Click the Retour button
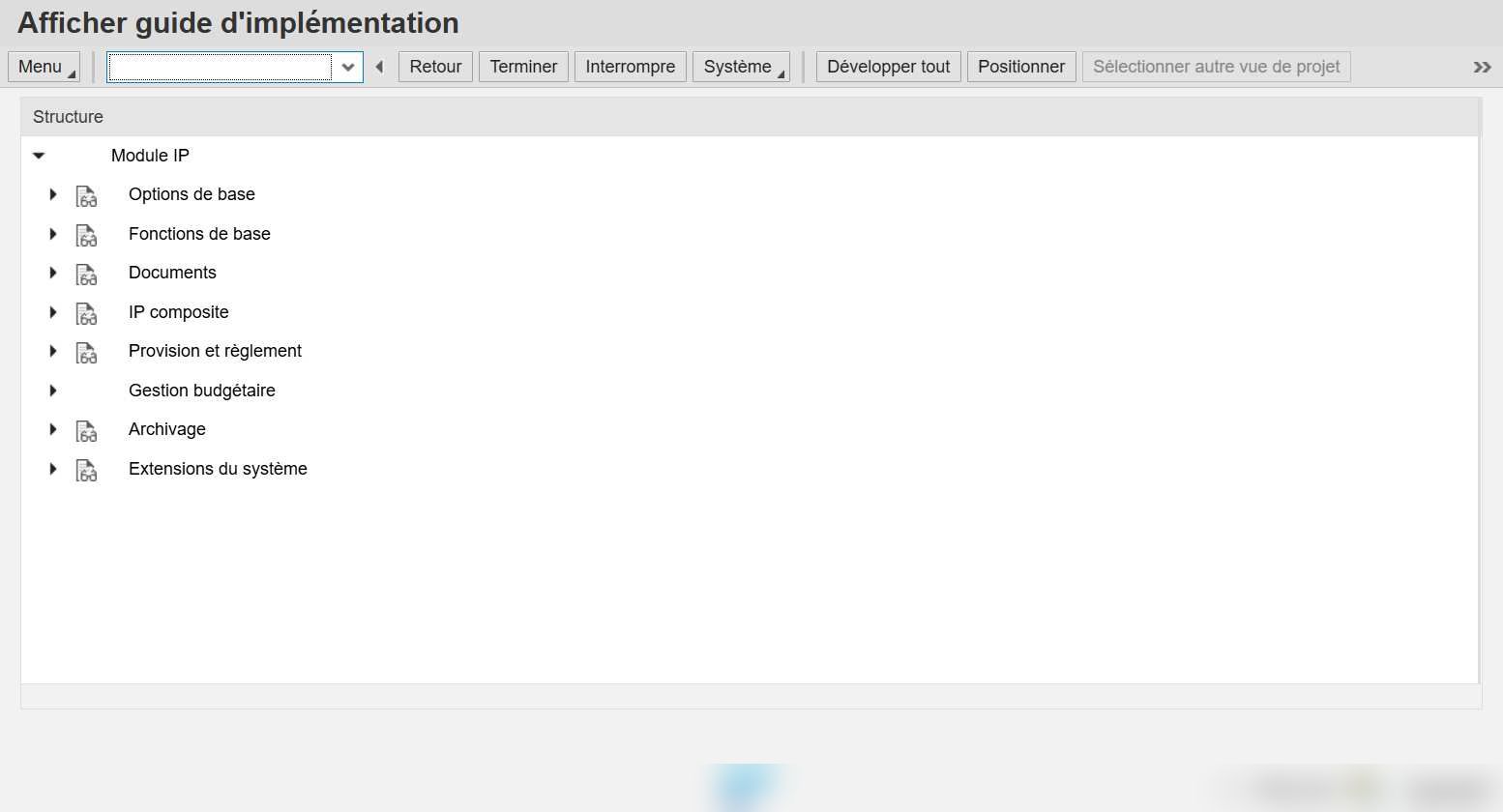Image resolution: width=1503 pixels, height=812 pixels. (435, 67)
